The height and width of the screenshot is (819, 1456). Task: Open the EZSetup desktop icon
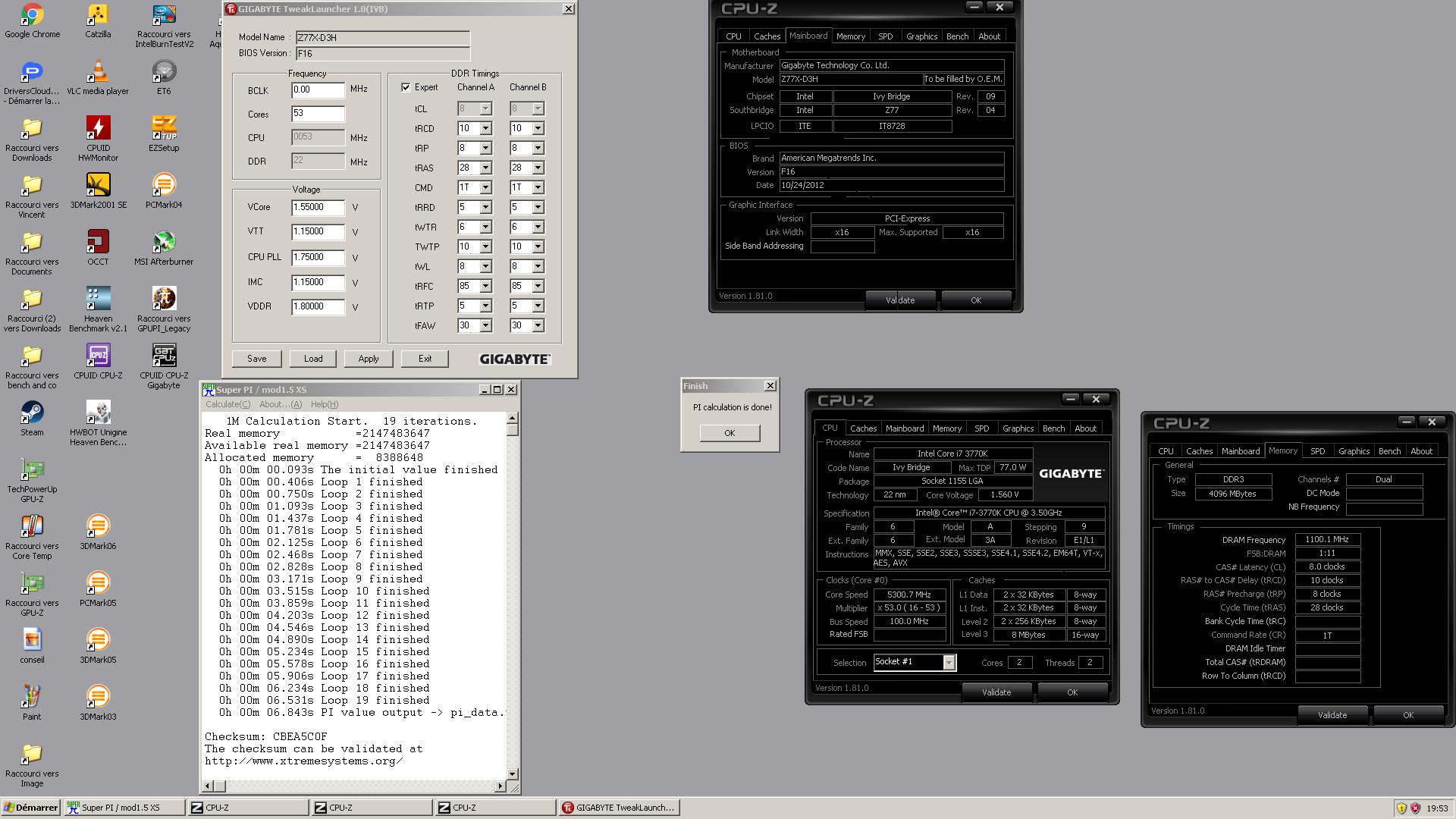click(164, 134)
